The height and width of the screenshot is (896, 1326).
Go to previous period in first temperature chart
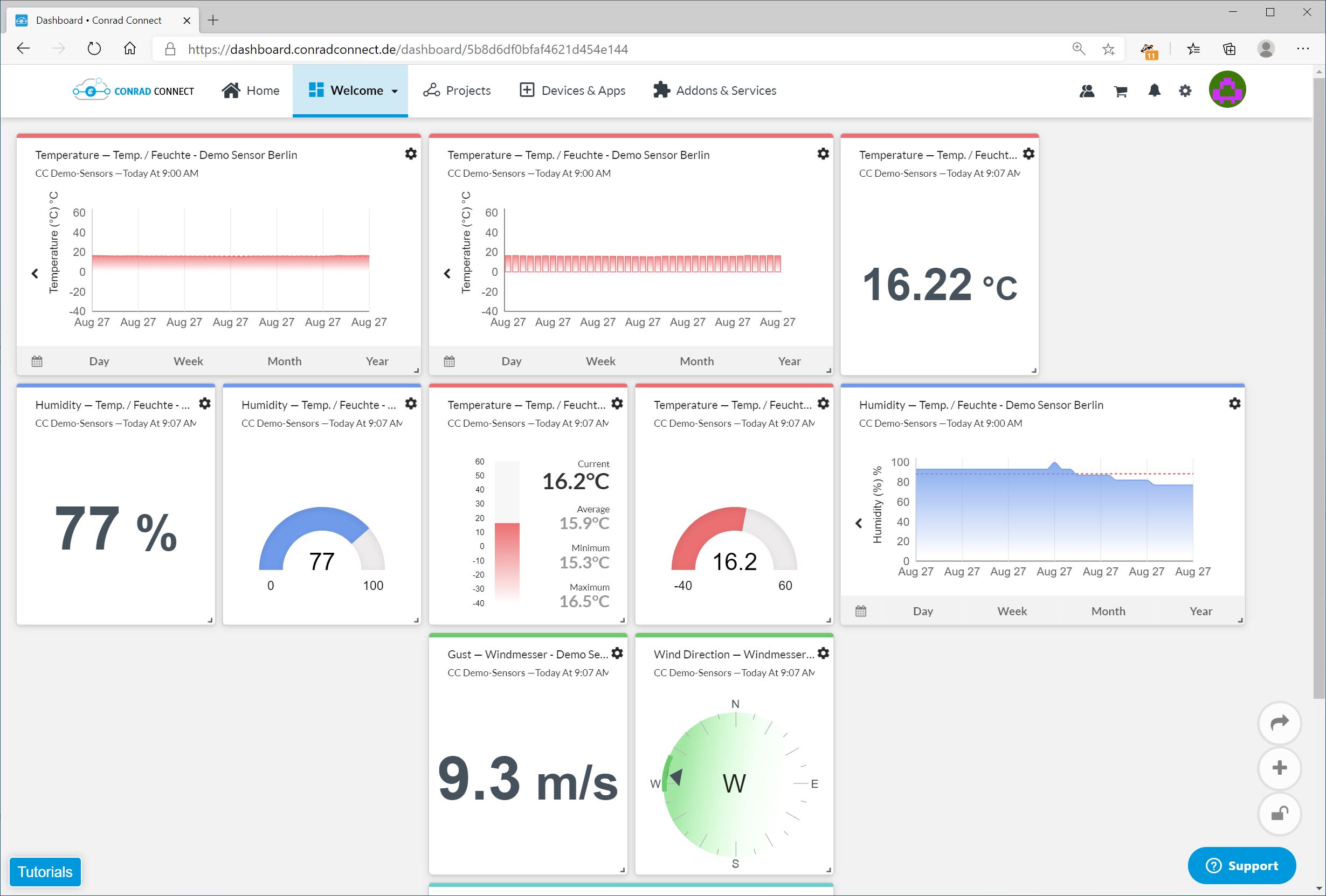click(x=35, y=274)
